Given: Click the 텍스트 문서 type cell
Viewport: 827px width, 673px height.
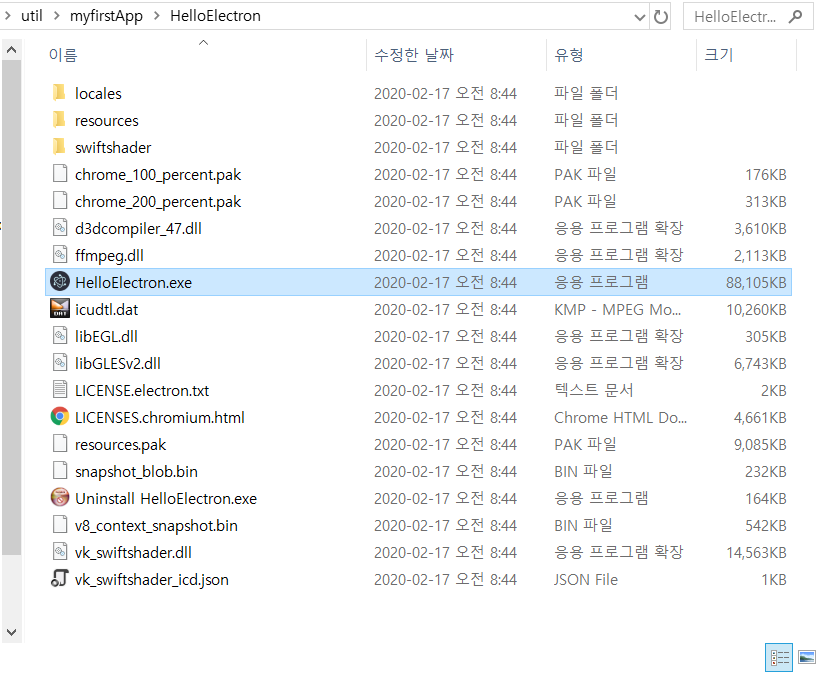Looking at the screenshot, I should [593, 390].
